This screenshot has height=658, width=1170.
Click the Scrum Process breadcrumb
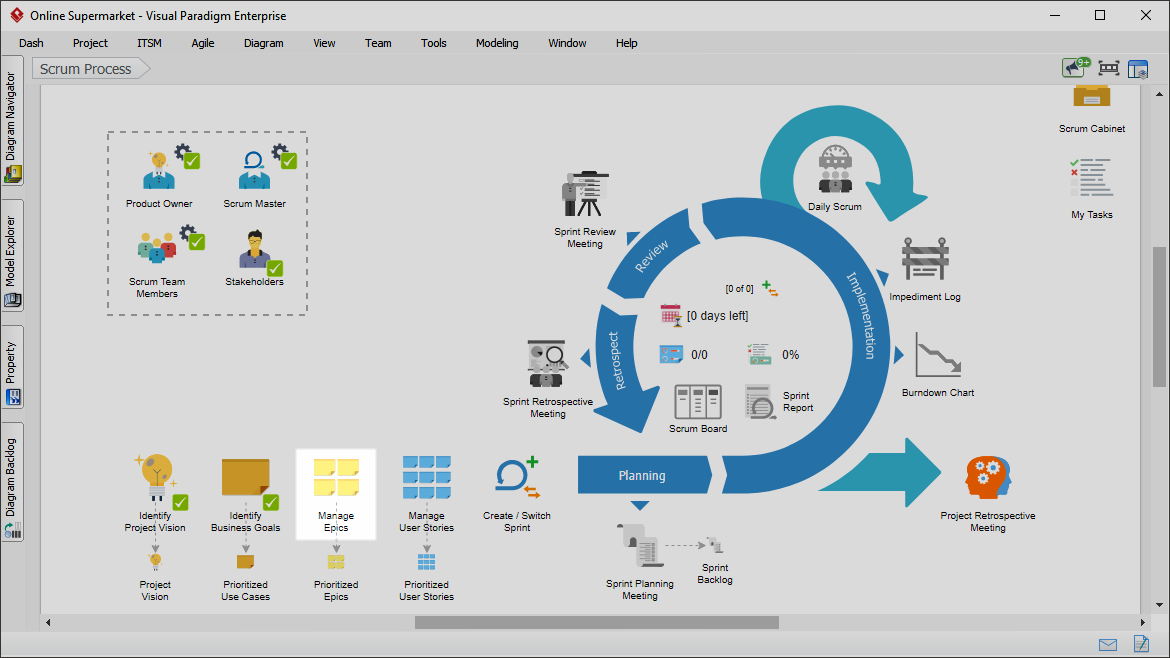click(x=90, y=69)
